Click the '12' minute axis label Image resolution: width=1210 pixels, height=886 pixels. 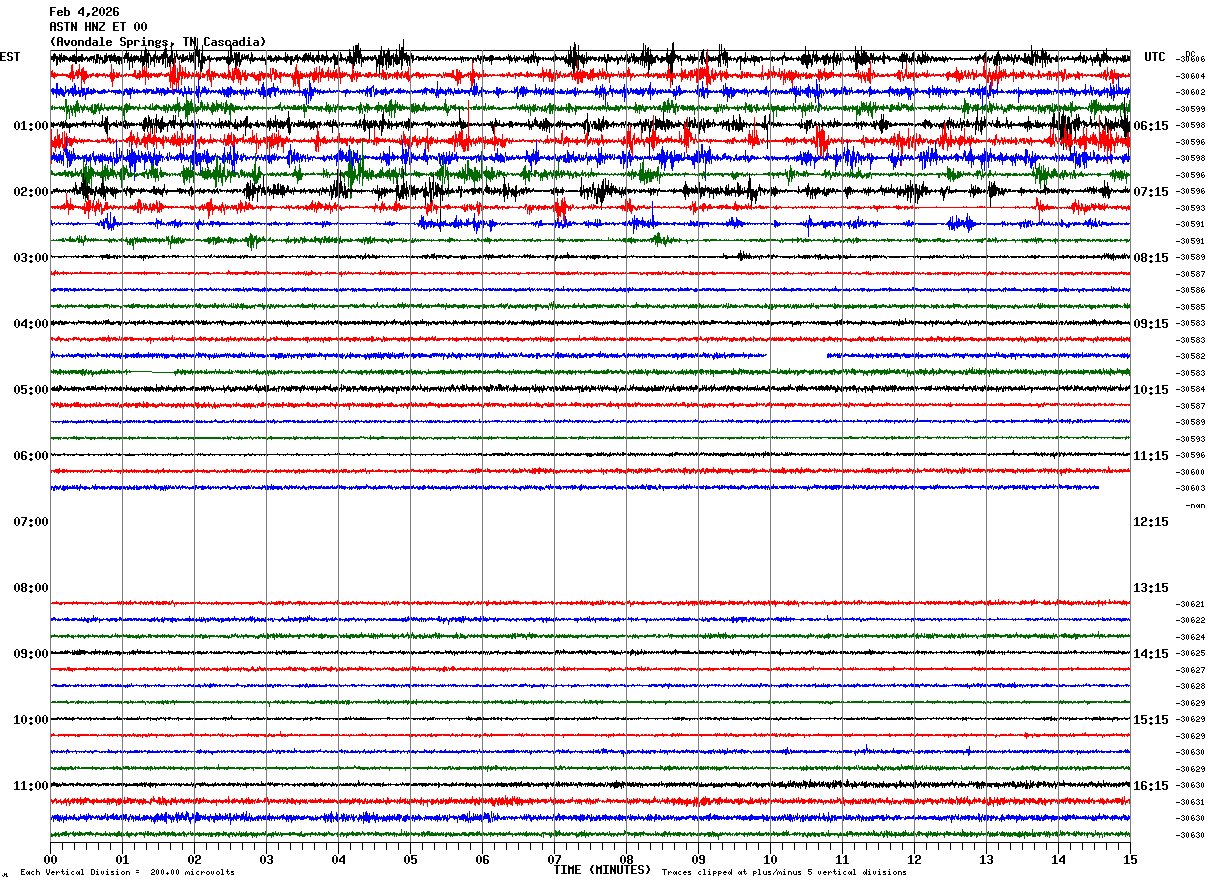pos(914,860)
